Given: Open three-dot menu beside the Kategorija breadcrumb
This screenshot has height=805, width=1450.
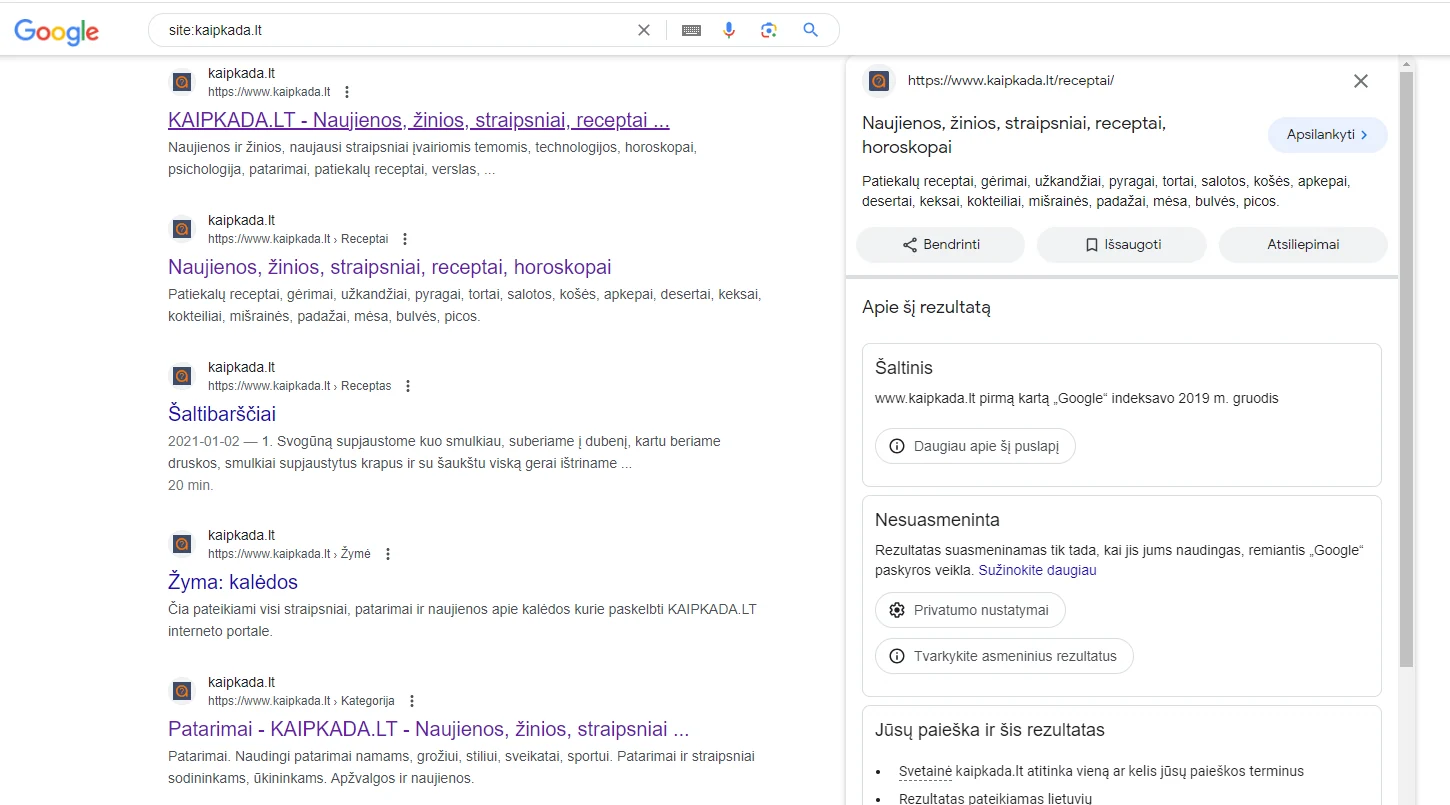Looking at the screenshot, I should click(412, 701).
